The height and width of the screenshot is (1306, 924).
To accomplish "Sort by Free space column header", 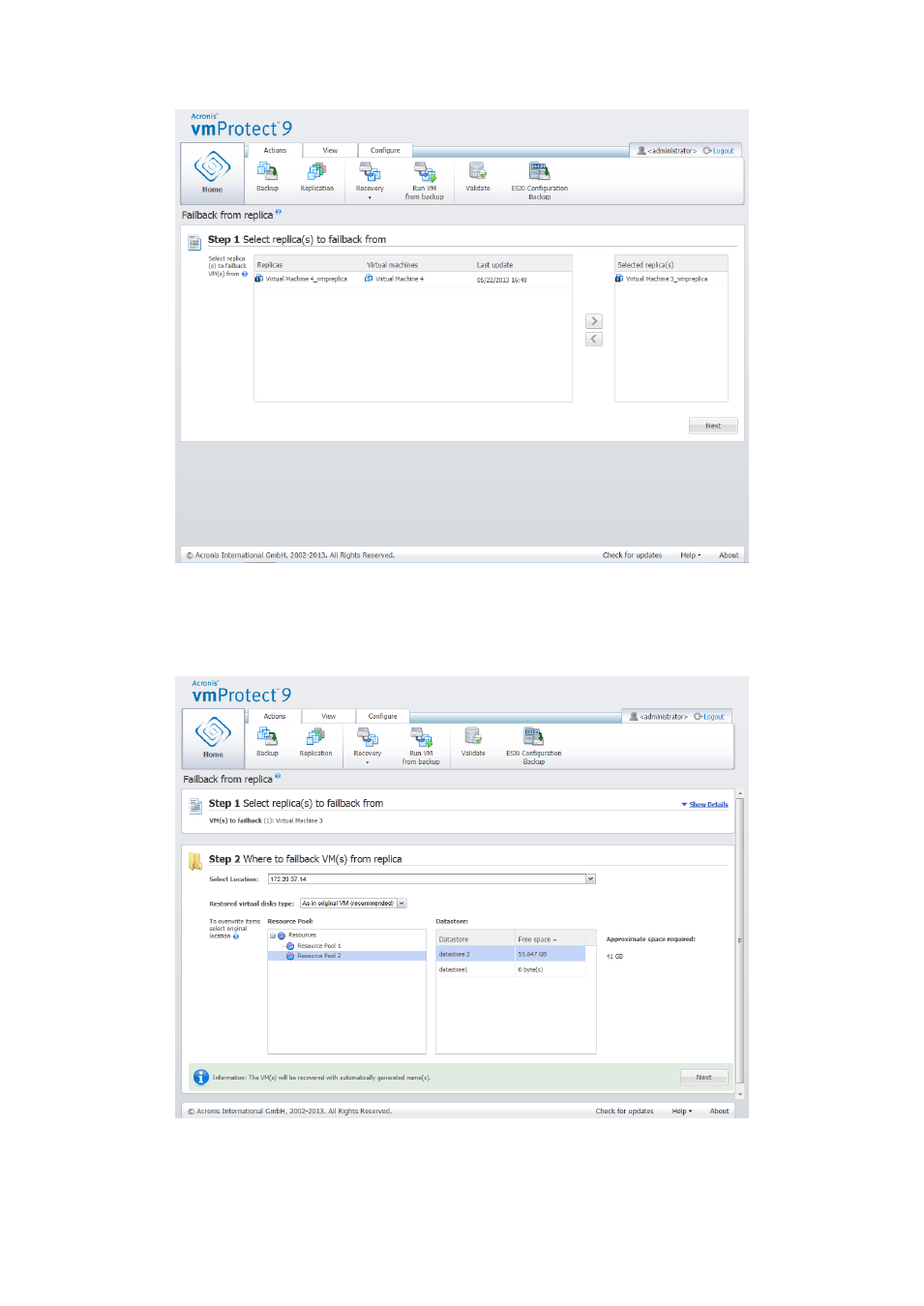I will pyautogui.click(x=550, y=939).
